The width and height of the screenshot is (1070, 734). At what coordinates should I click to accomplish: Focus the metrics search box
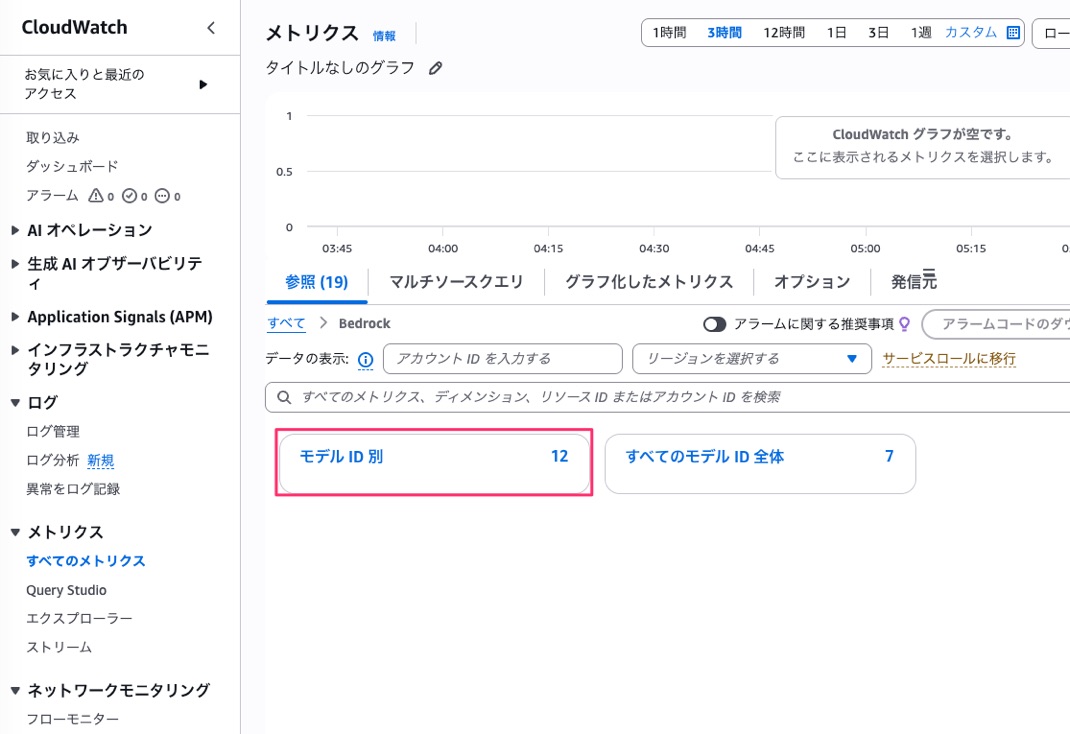pos(667,397)
